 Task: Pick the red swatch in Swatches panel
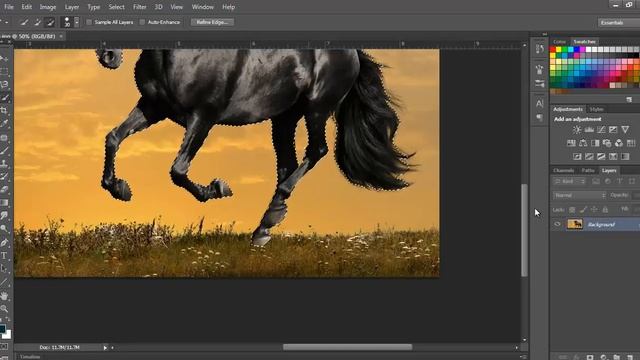[x=553, y=50]
